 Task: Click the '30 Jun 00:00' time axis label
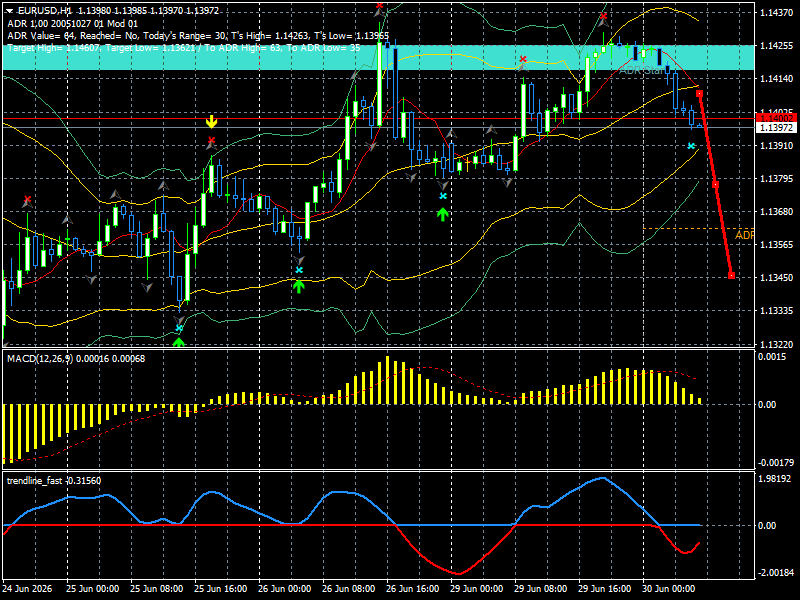tap(668, 588)
